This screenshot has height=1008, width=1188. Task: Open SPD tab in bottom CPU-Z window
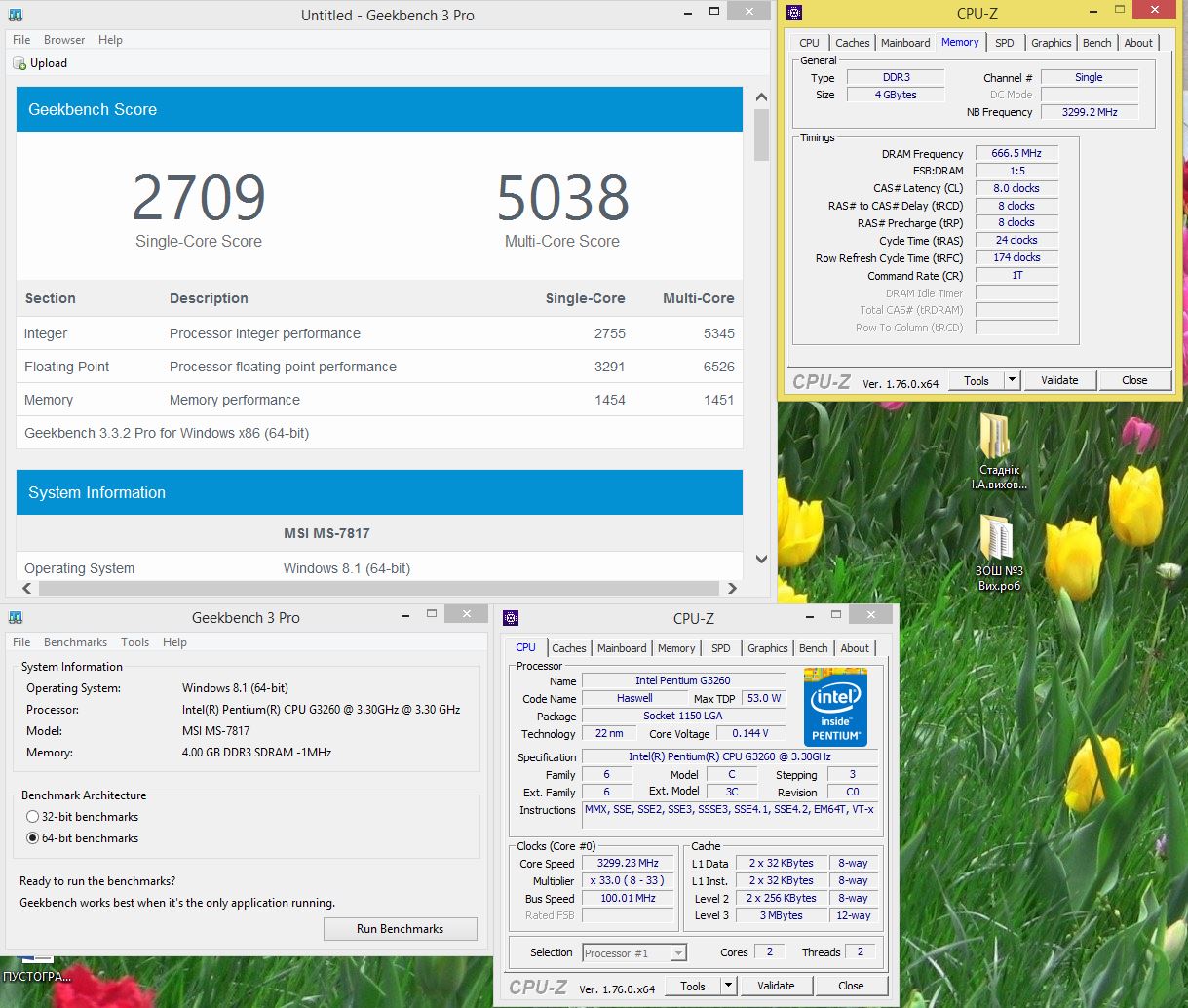721,648
